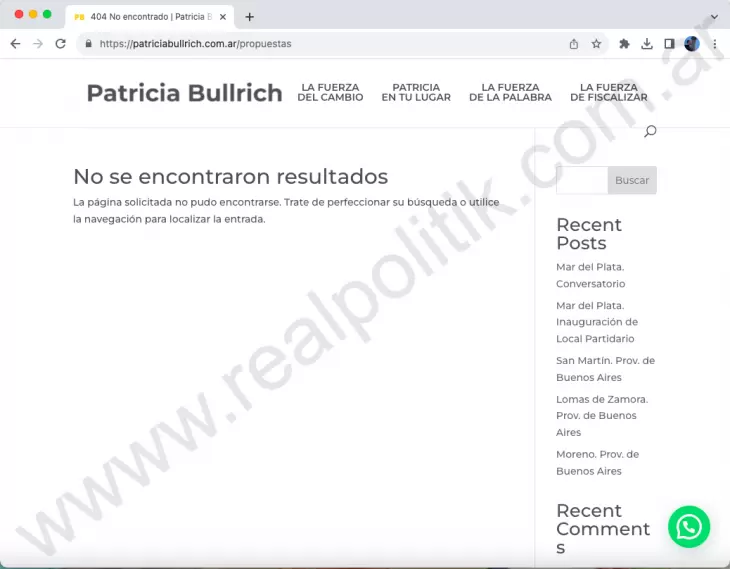
Task: Share this page using the share icon
Action: [574, 44]
